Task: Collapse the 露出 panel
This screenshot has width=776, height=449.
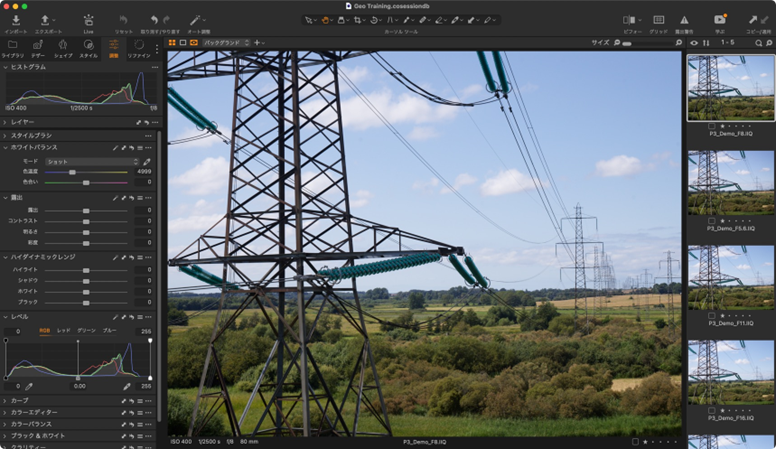Action: click(5, 198)
